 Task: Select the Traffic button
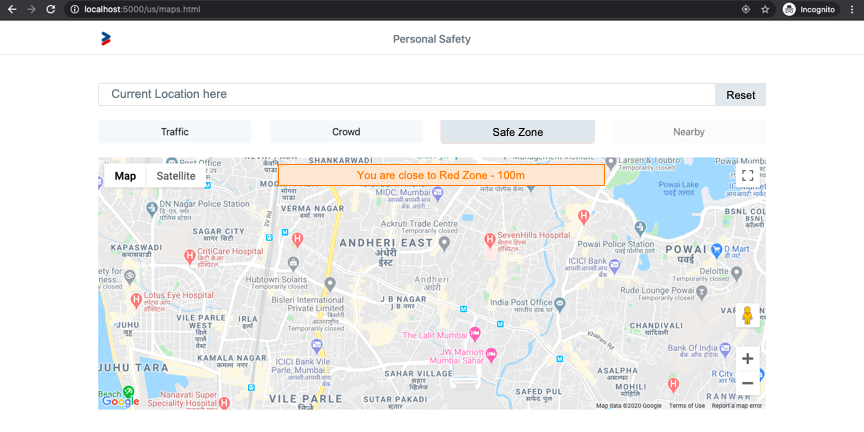175,132
